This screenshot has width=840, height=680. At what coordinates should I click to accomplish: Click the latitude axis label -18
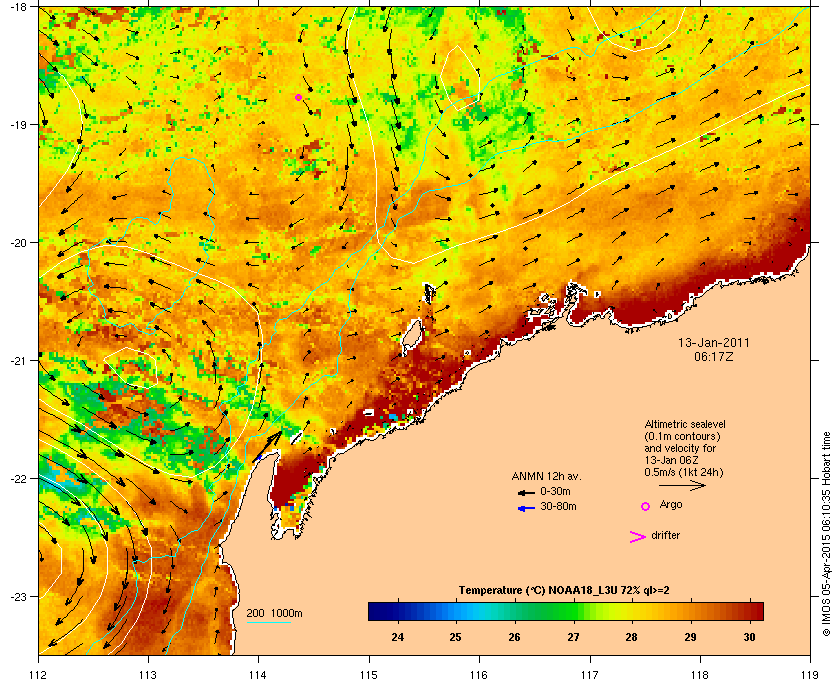click(x=19, y=6)
